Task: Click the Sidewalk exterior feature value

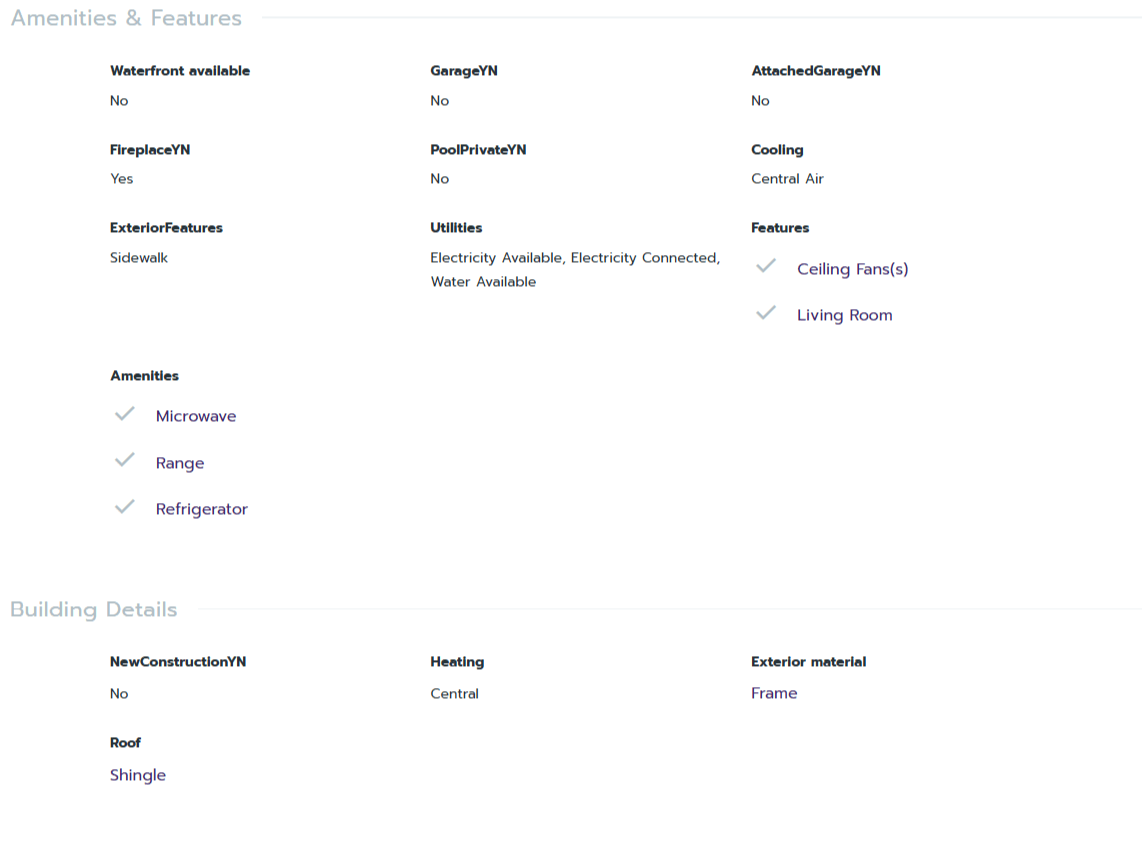Action: point(139,258)
